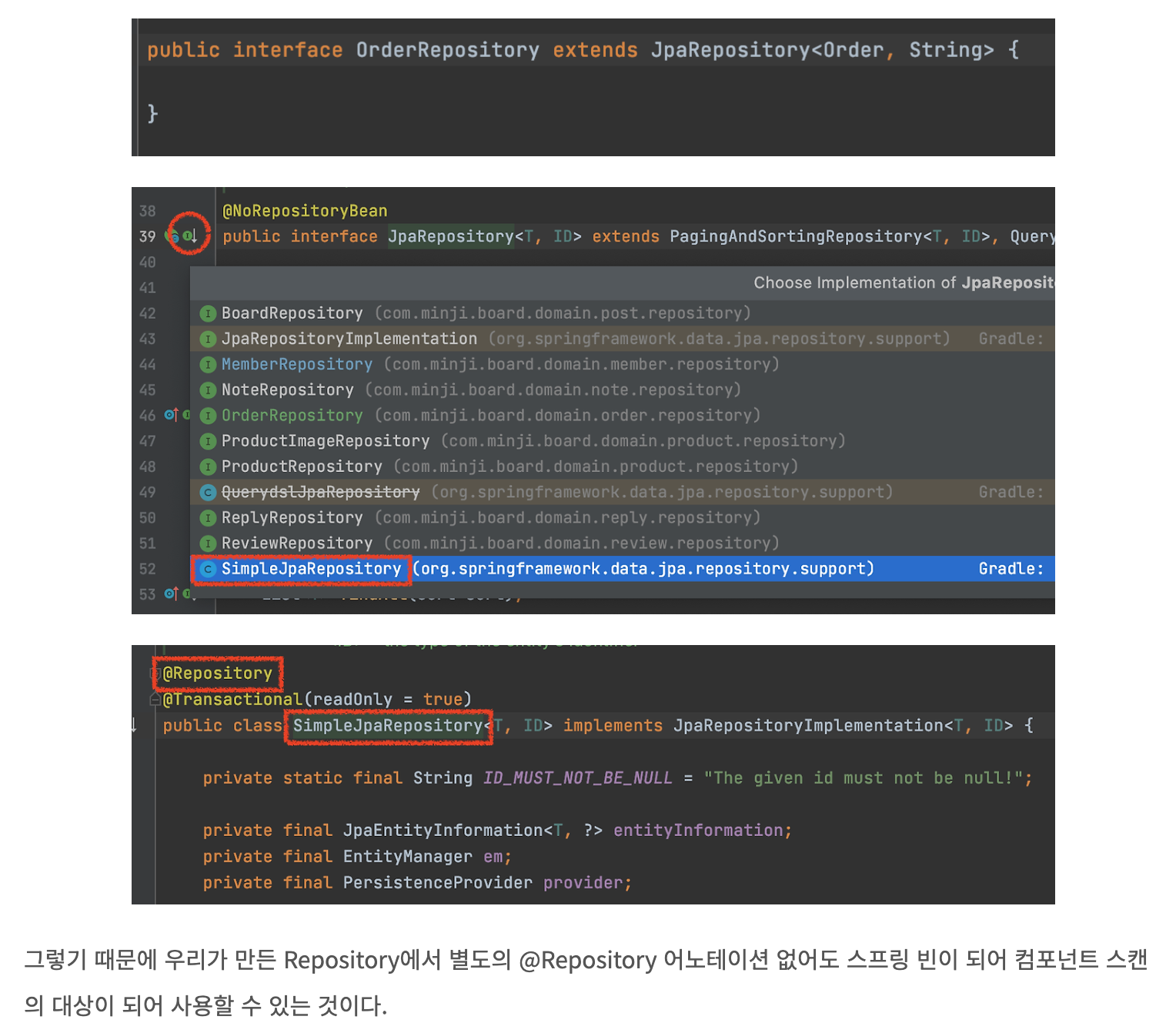Click the class icon beside SimpleJpaRepository
The width and height of the screenshot is (1176, 1033).
[x=208, y=569]
